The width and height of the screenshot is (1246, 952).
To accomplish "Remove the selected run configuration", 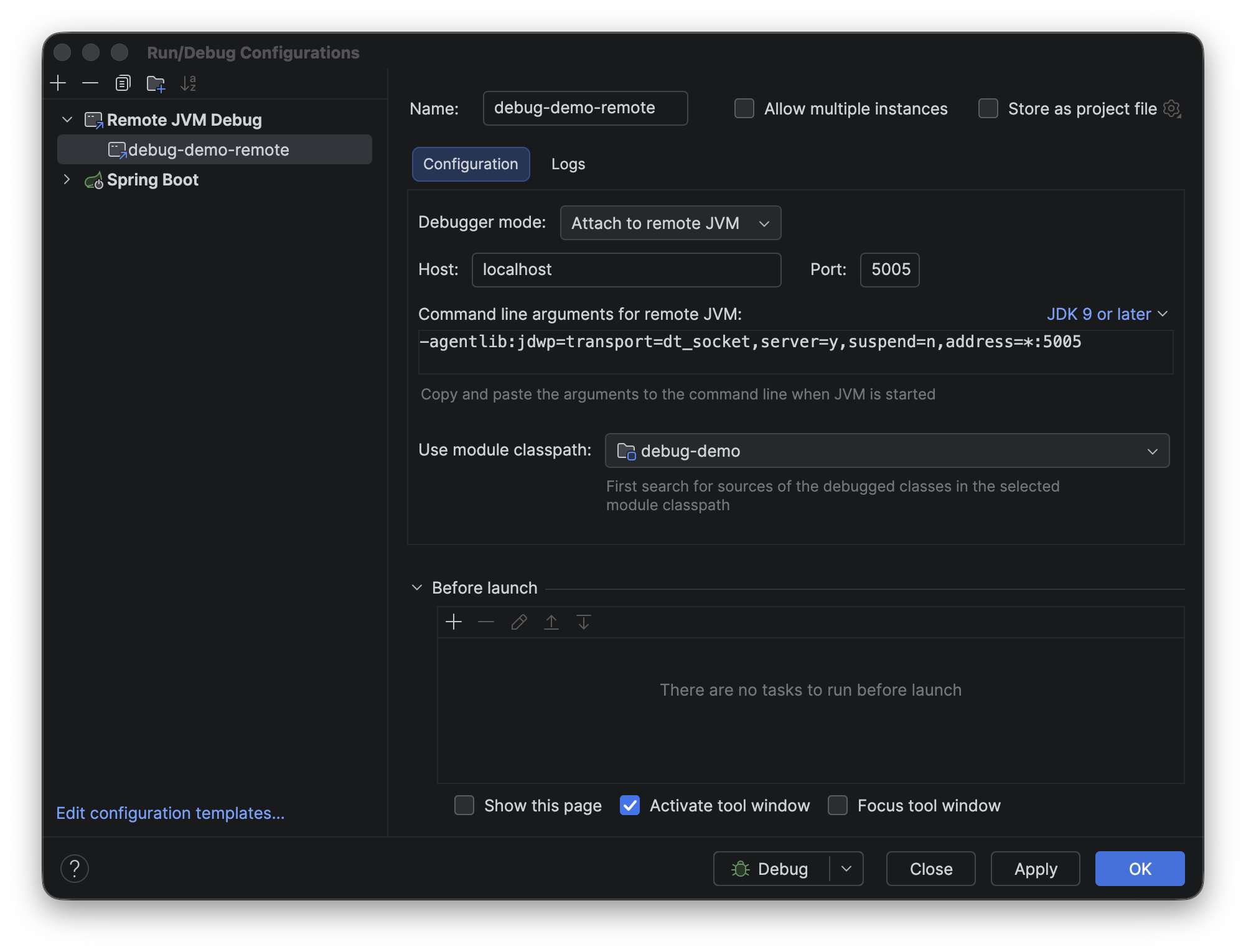I will click(90, 83).
